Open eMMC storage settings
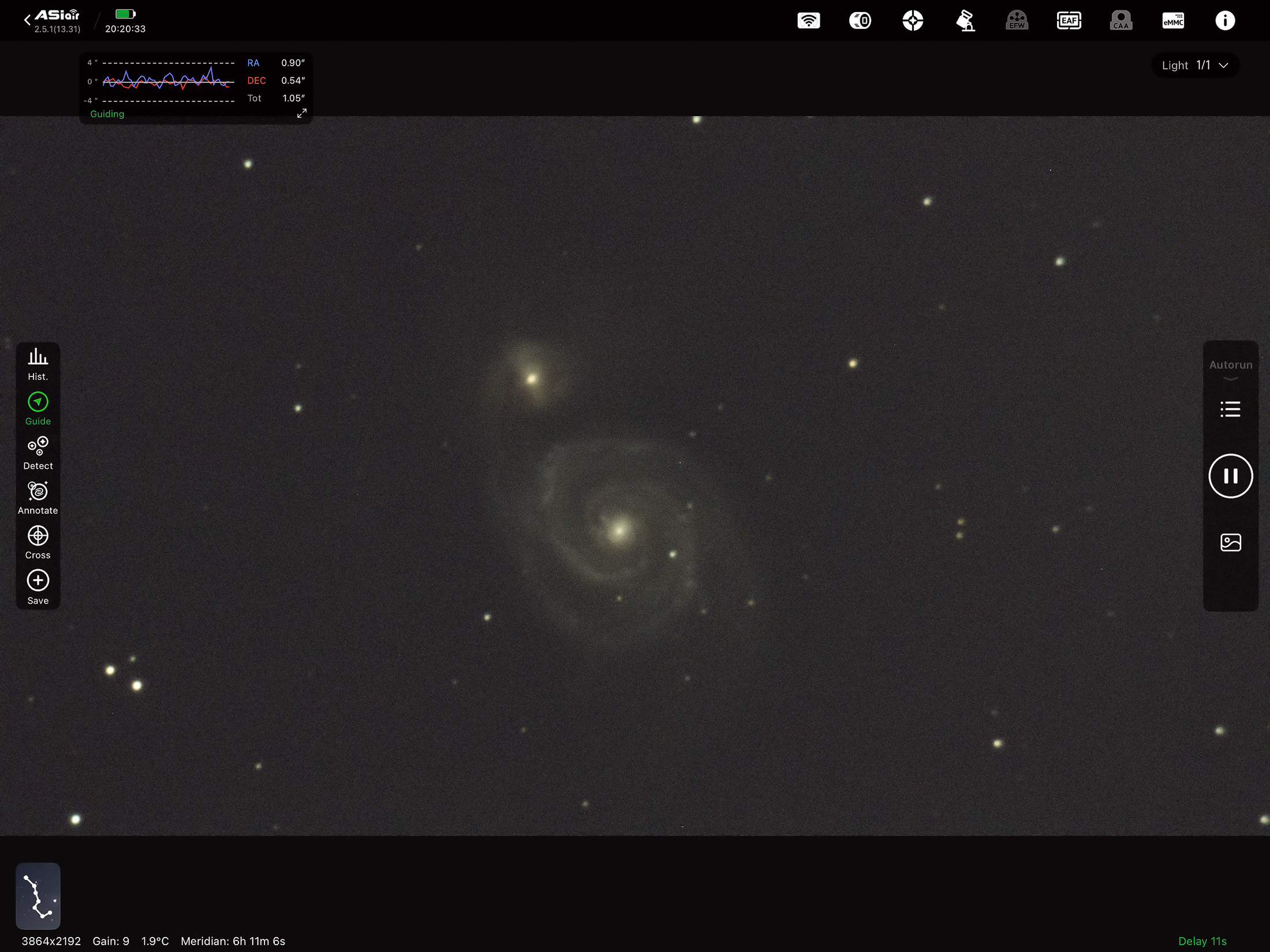 pyautogui.click(x=1173, y=21)
